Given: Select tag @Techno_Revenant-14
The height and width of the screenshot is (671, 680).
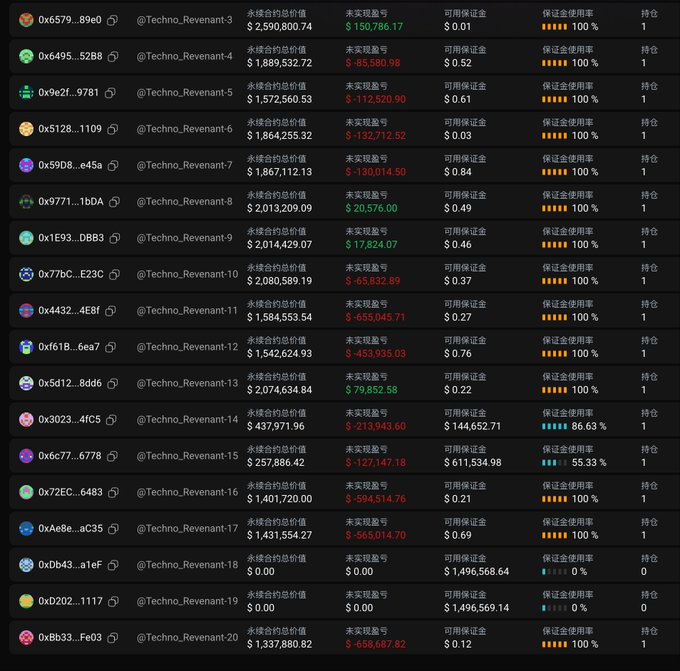Looking at the screenshot, I should point(187,419).
